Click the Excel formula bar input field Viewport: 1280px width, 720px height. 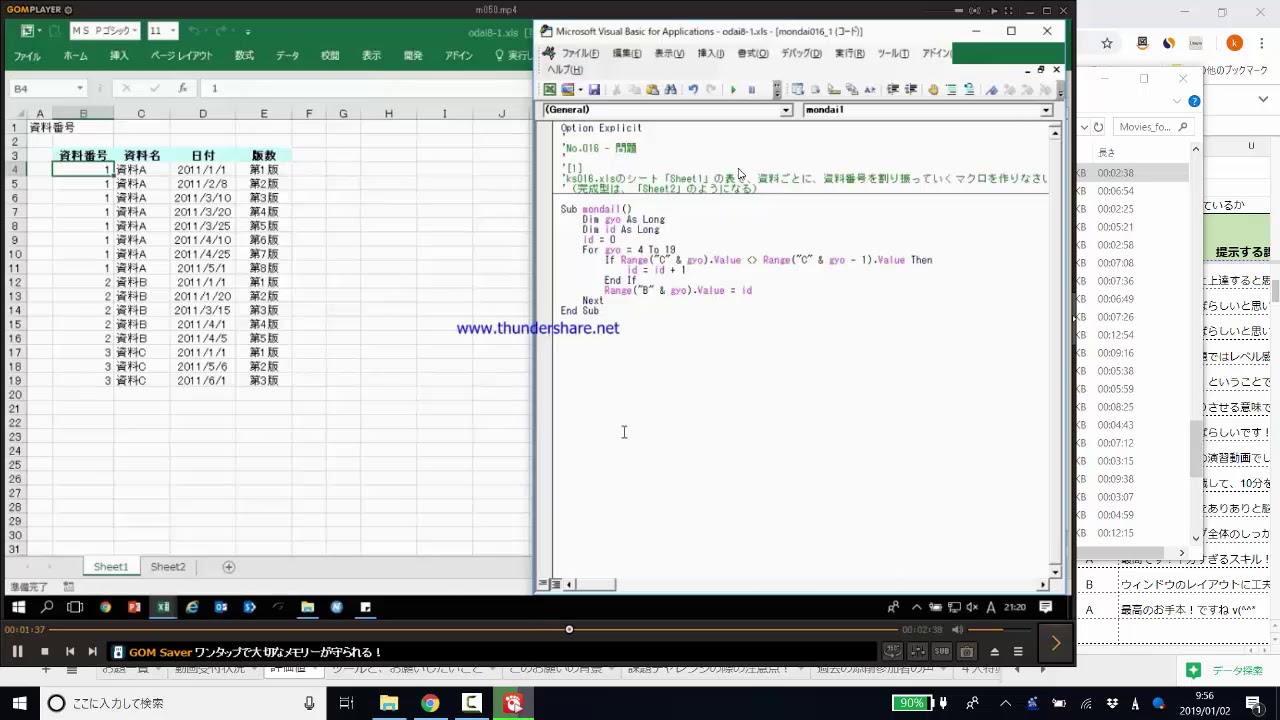(x=360, y=88)
